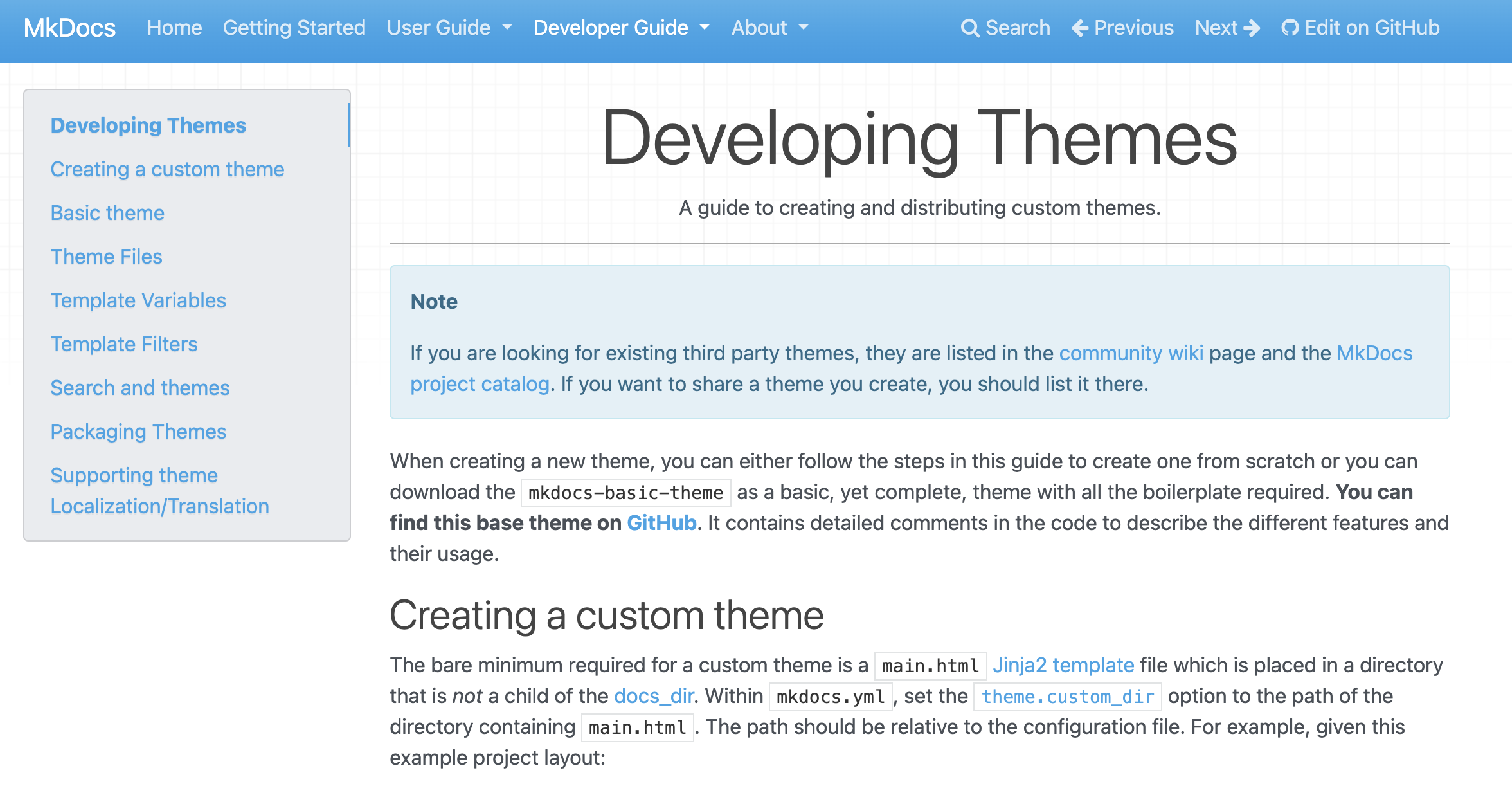Click the Next page text link

(x=1216, y=28)
